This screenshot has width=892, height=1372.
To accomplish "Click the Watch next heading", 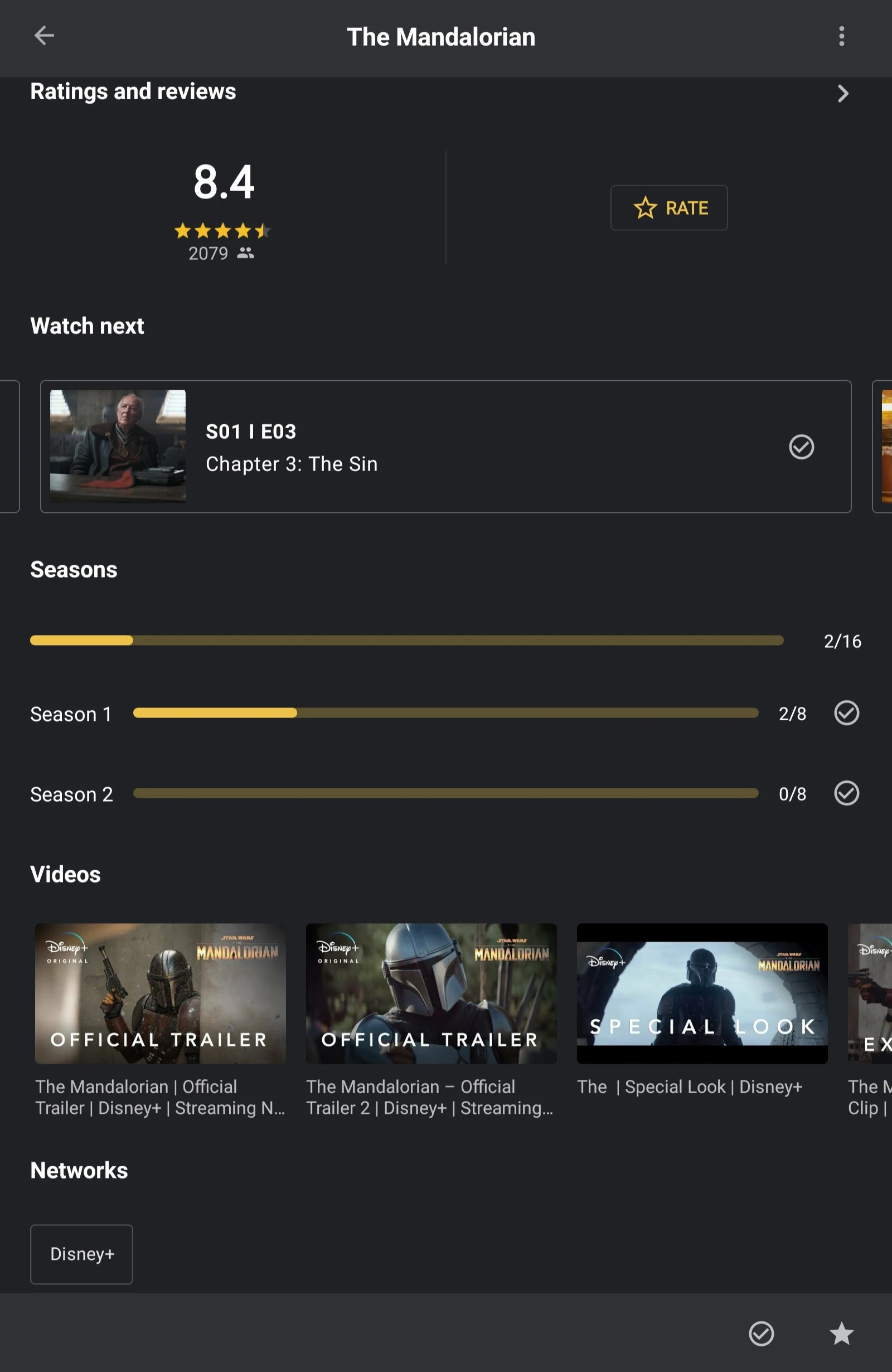I will (x=87, y=326).
